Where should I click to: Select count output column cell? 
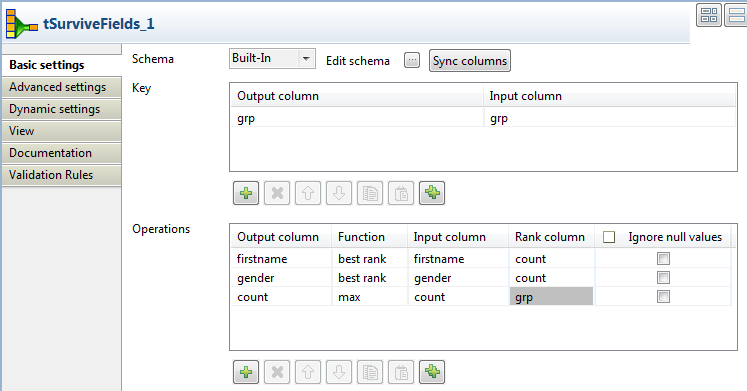pos(282,297)
